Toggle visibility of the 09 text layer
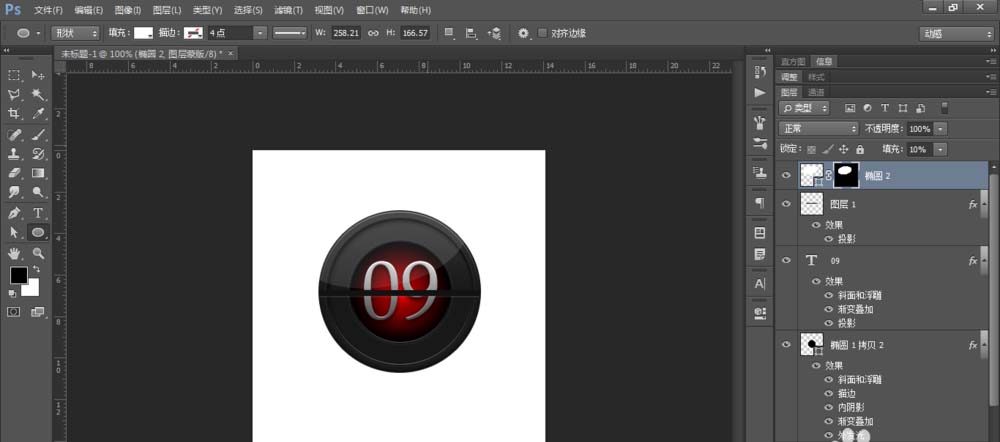 click(786, 260)
